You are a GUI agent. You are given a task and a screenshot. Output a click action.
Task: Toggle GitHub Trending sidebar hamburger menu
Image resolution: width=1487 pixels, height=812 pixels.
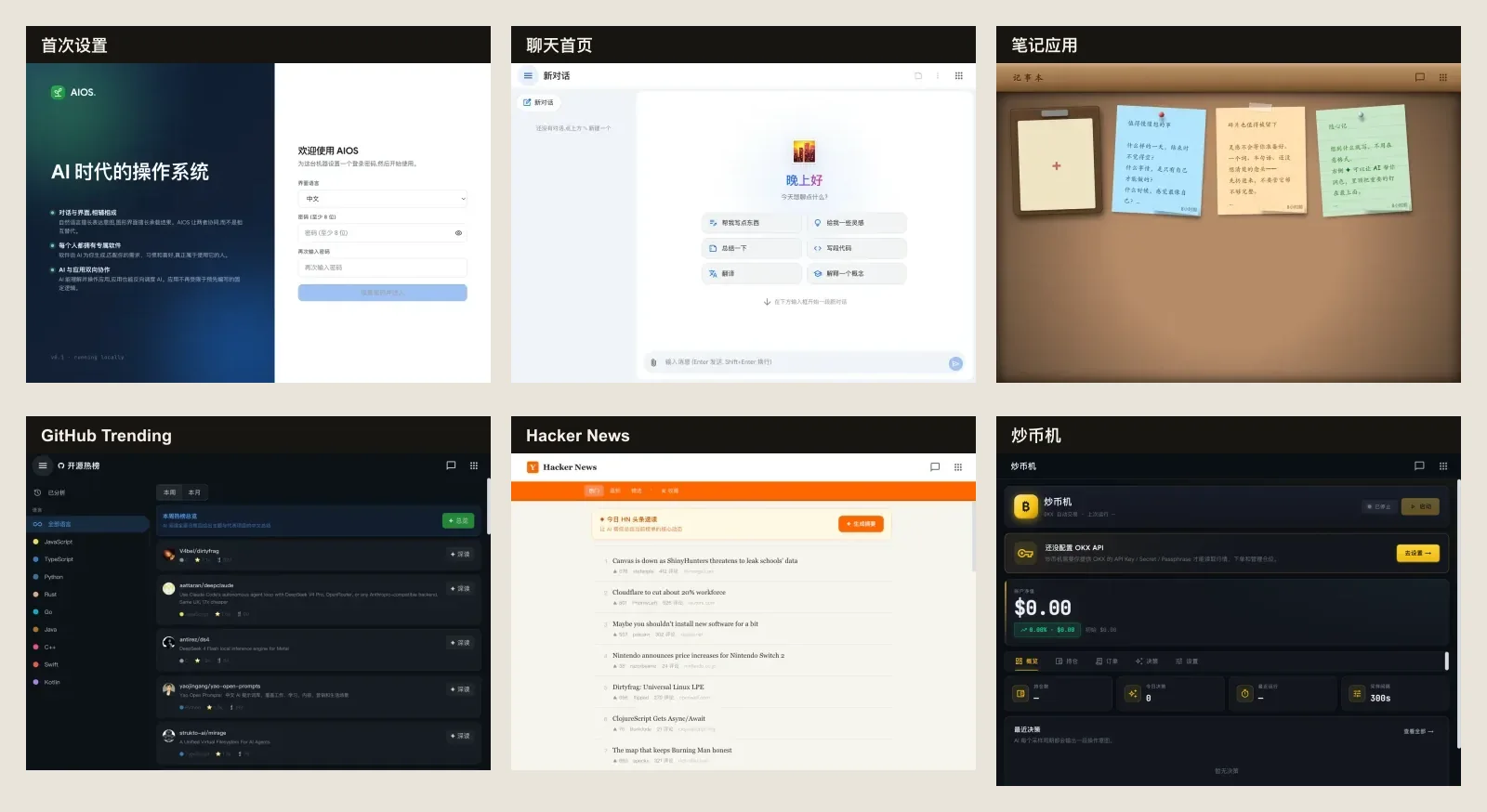click(x=43, y=465)
